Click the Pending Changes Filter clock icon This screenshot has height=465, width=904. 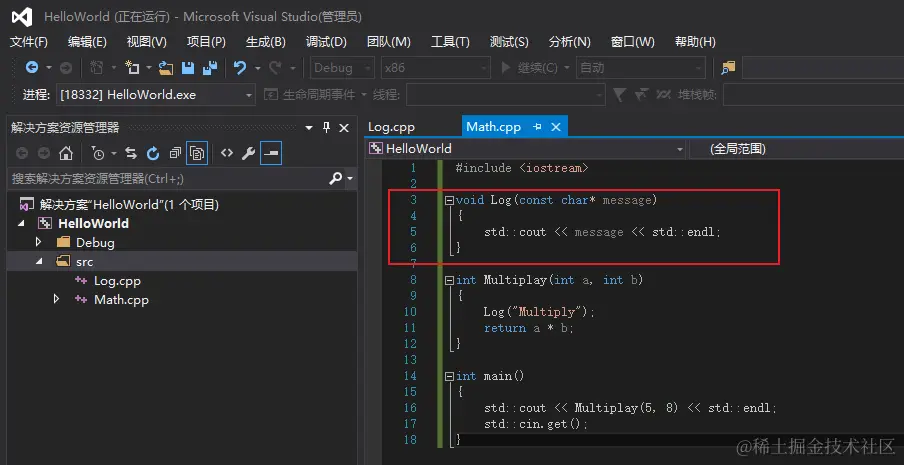pyautogui.click(x=98, y=153)
